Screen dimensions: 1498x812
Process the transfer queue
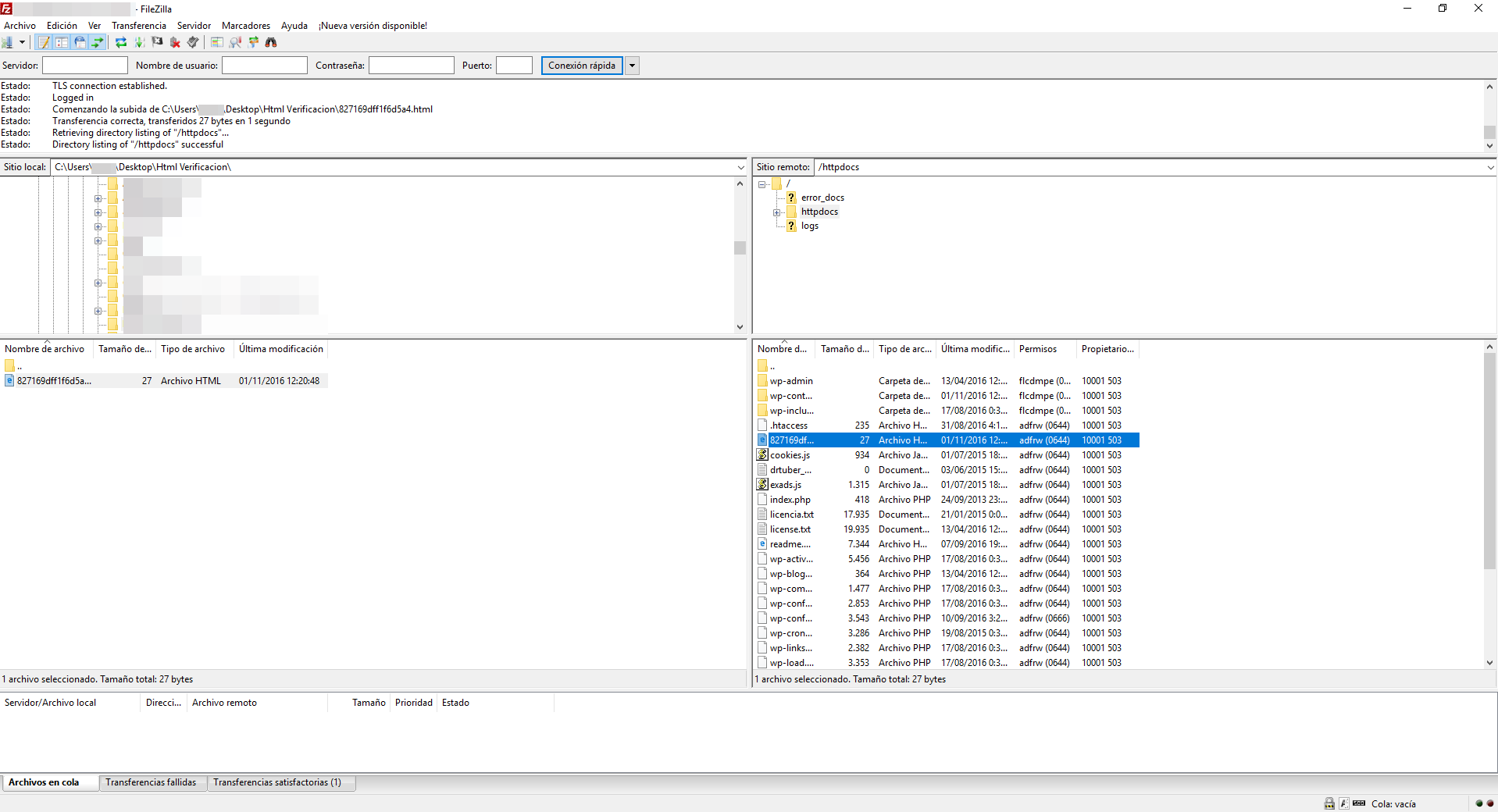[x=139, y=42]
